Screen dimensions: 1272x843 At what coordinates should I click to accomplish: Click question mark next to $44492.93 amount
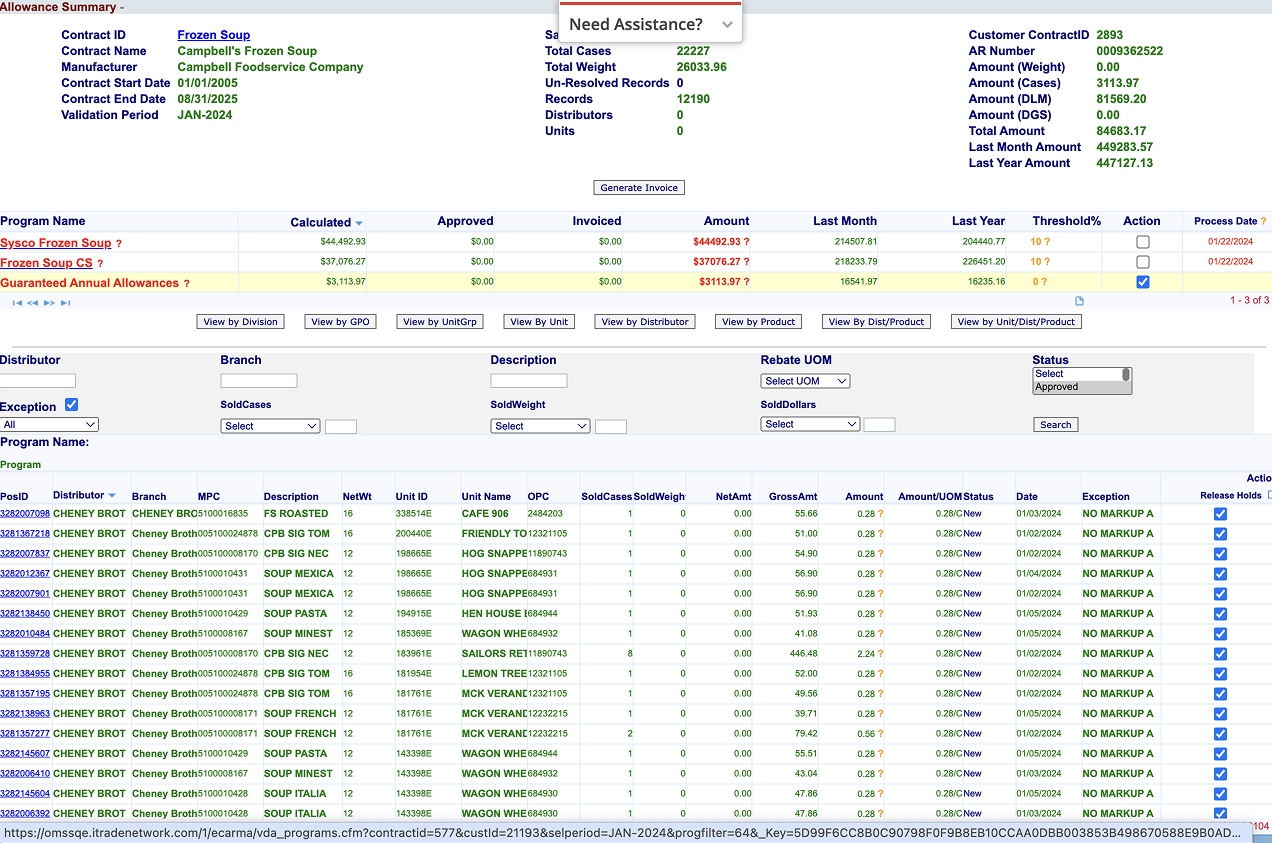point(746,242)
